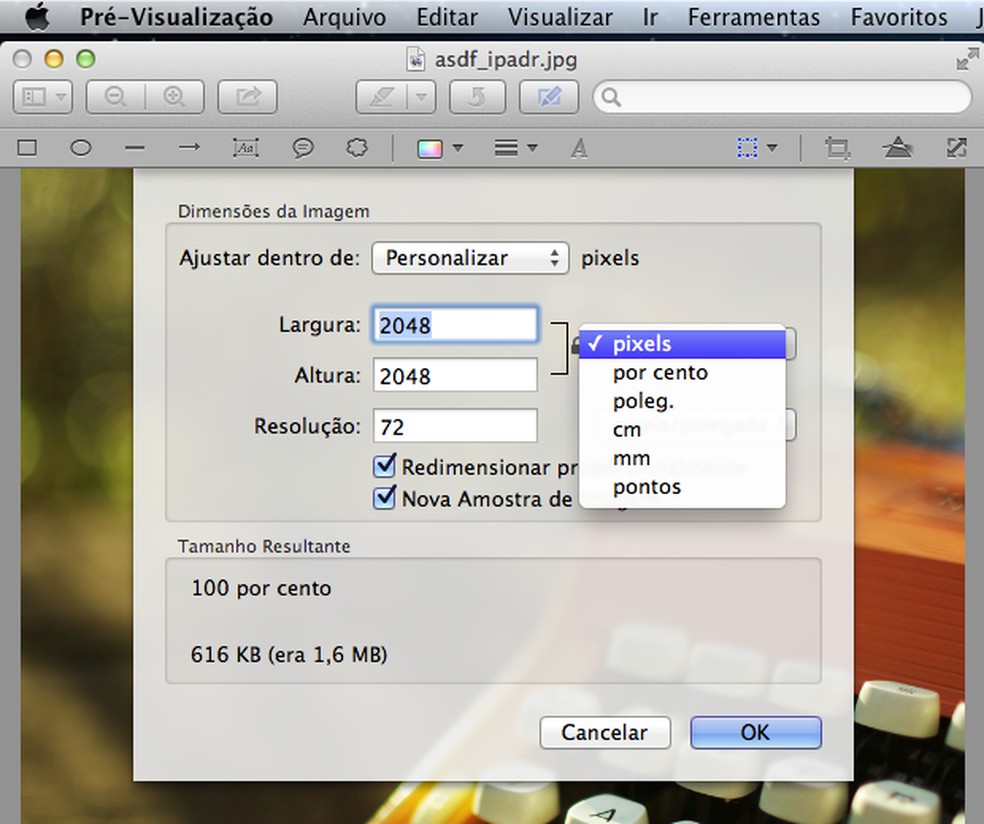Click the Cancelar button
This screenshot has height=824, width=984.
coord(605,732)
